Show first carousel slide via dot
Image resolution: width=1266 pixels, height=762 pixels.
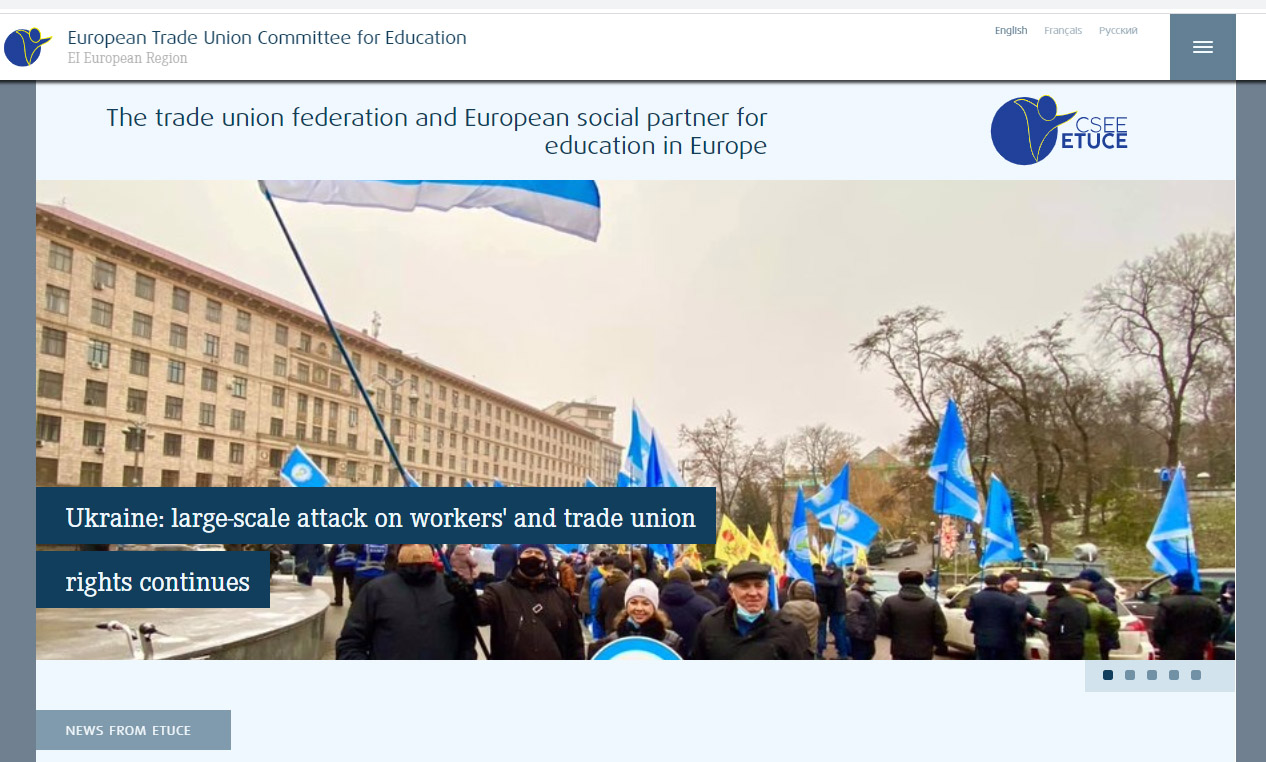pyautogui.click(x=1108, y=675)
